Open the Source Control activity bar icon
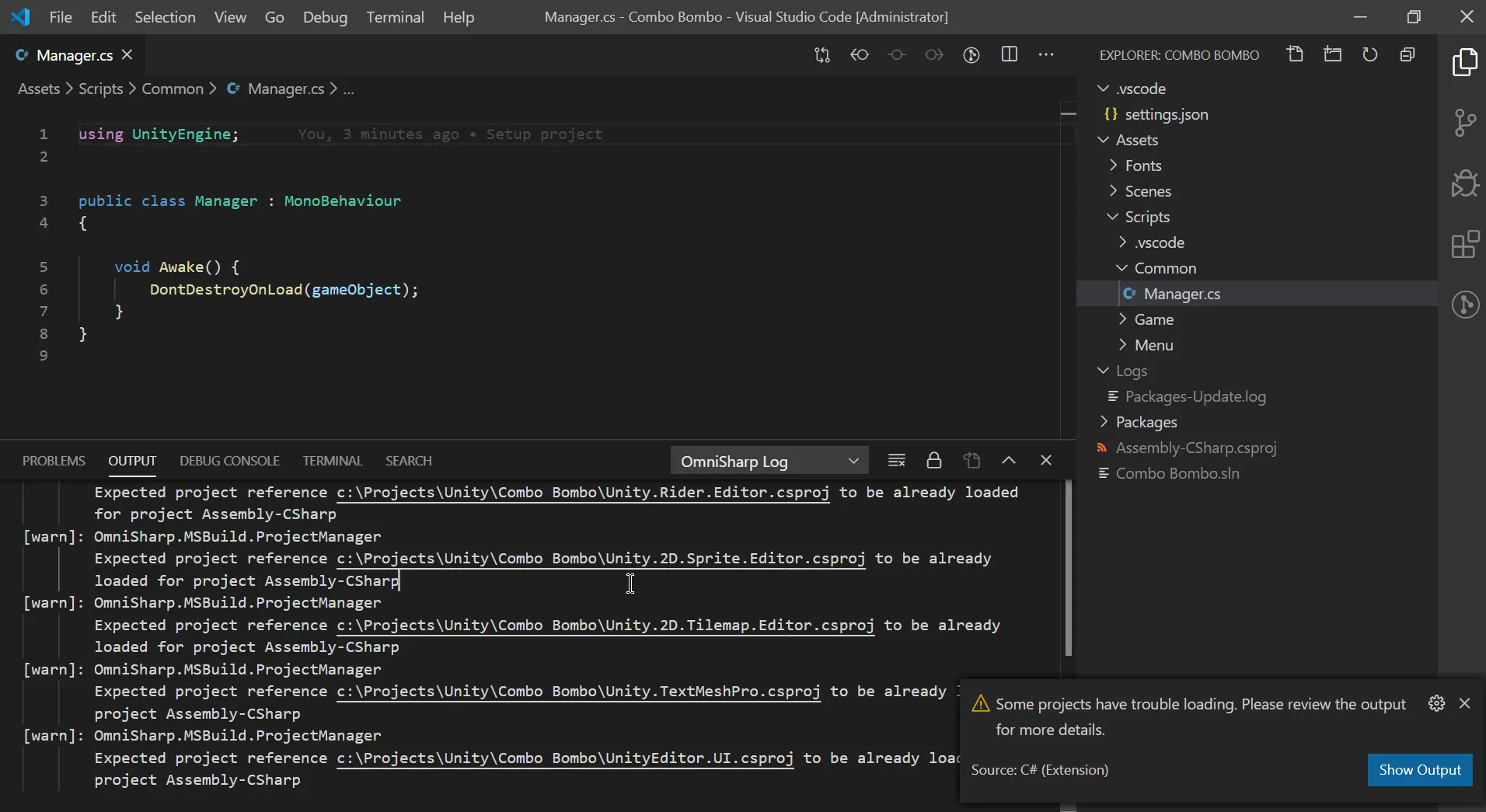1486x812 pixels. (x=1464, y=122)
